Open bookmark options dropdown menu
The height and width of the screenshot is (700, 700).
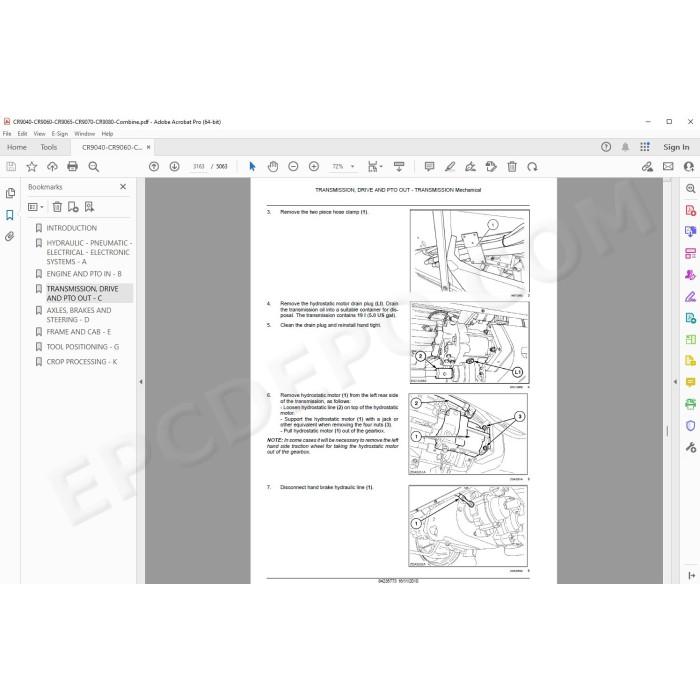36,207
